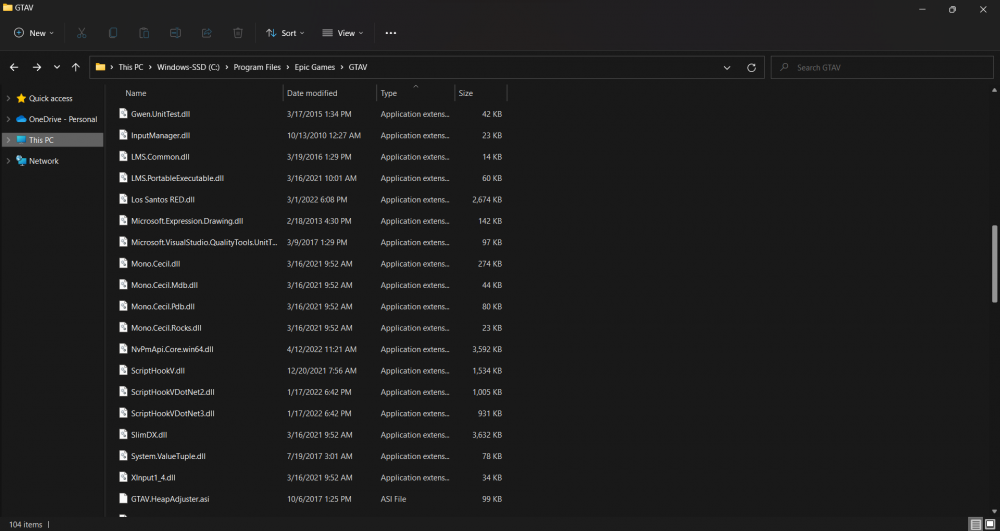Refresh the current folder view

(752, 67)
